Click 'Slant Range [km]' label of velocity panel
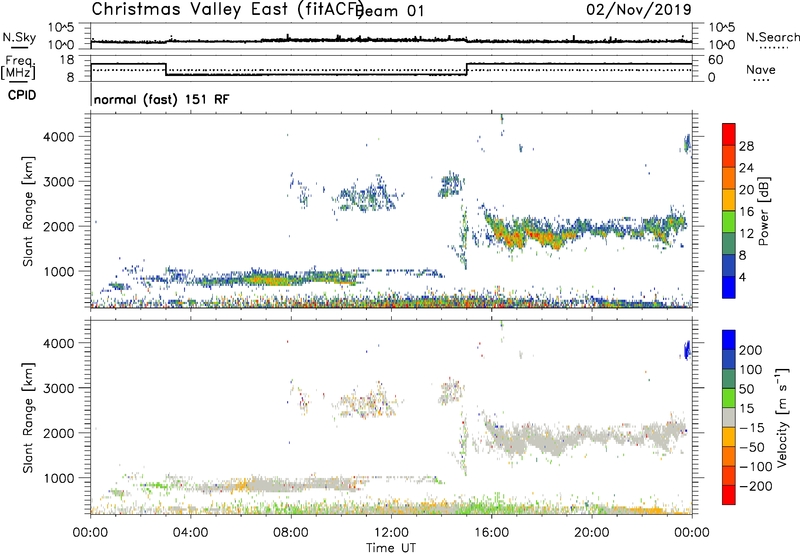The height and width of the screenshot is (554, 800). 28,418
